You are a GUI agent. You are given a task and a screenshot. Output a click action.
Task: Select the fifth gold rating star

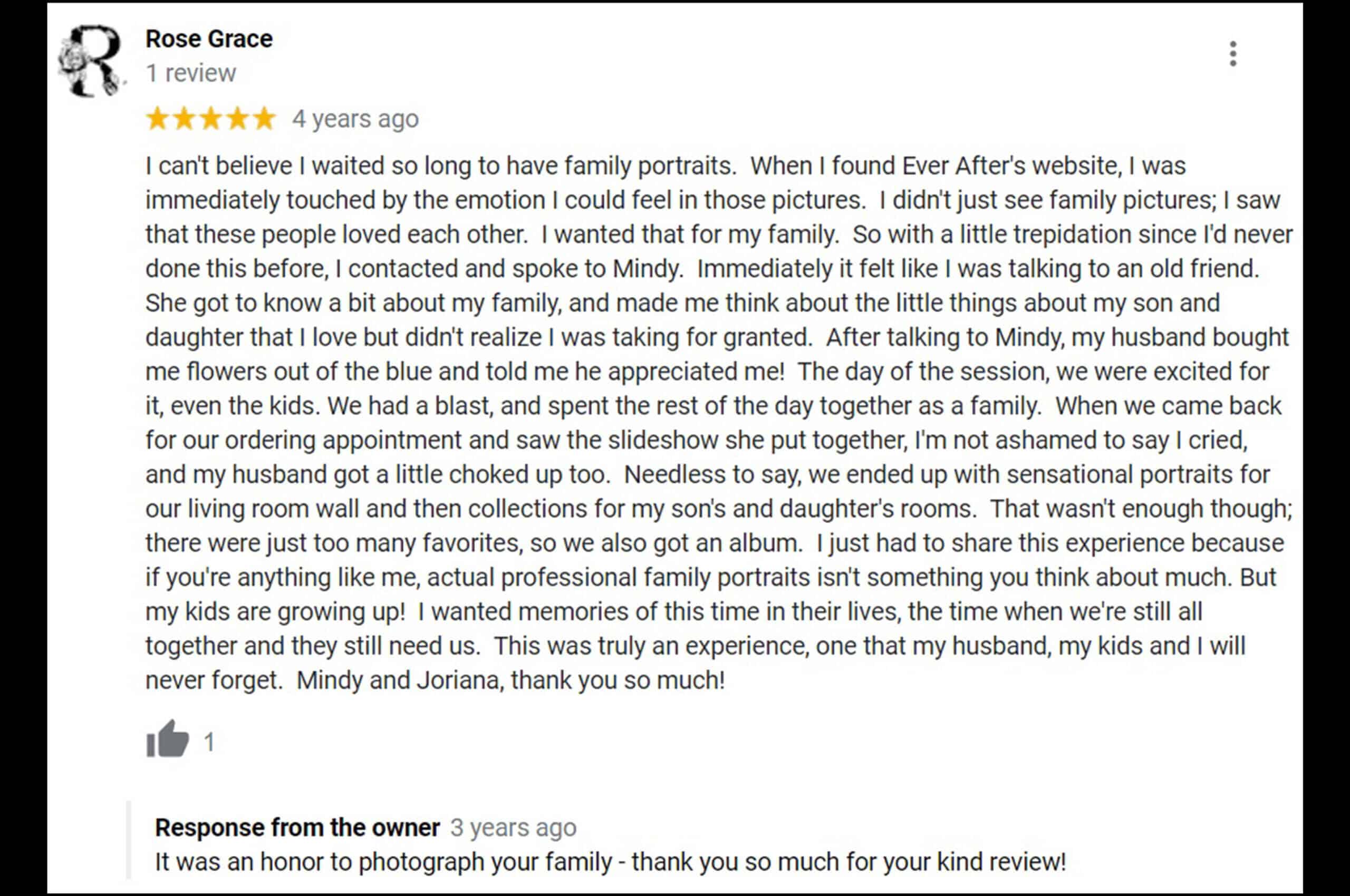[264, 119]
